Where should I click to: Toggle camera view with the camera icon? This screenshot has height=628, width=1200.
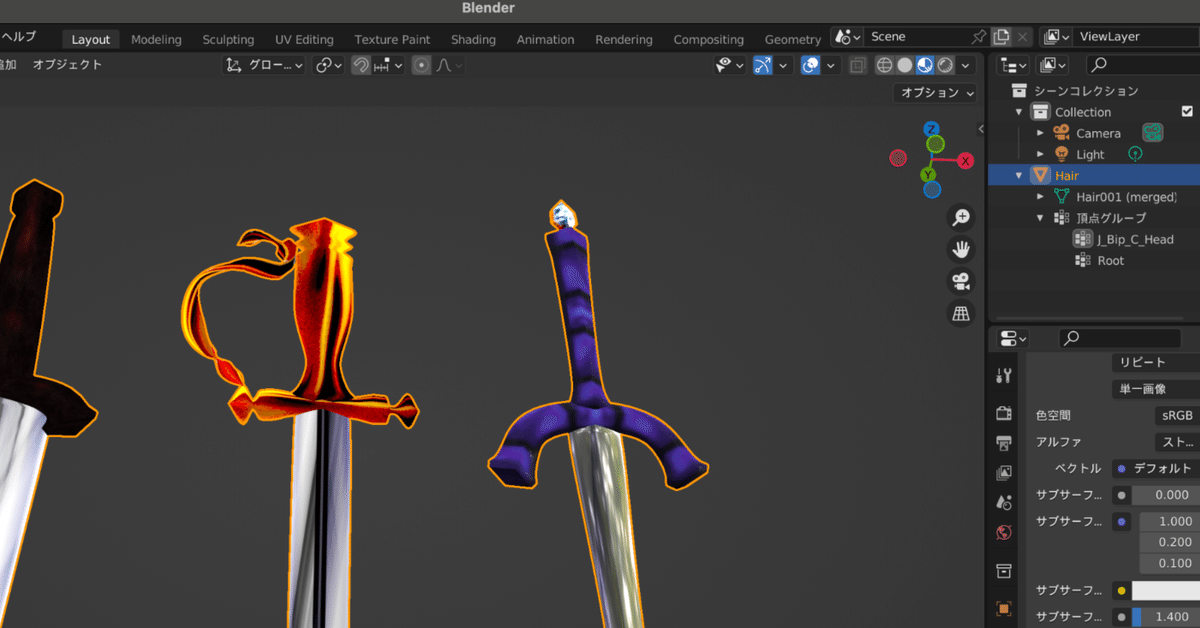pos(961,280)
